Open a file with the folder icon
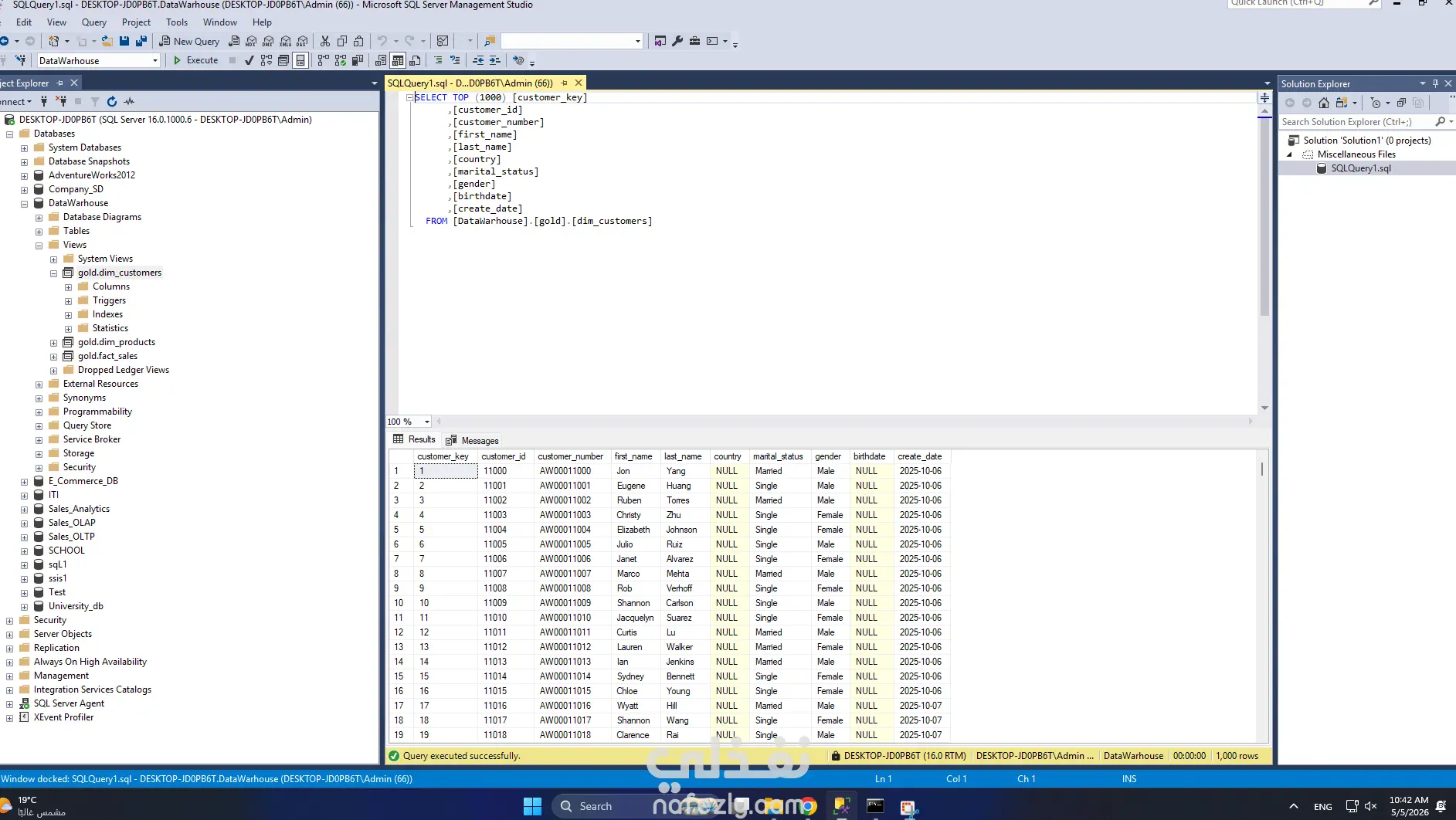 (107, 41)
